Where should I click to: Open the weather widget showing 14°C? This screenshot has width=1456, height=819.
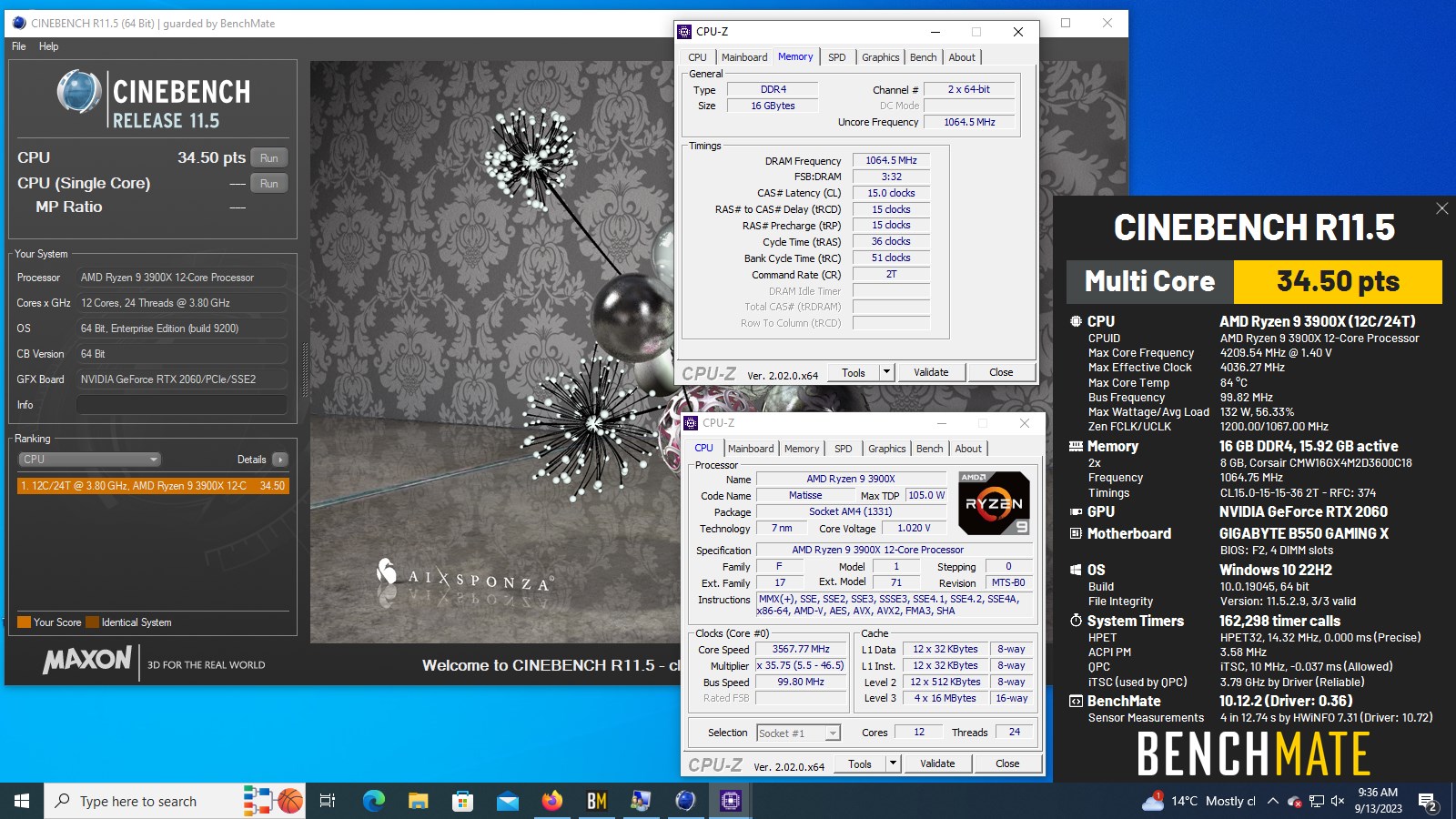[x=1198, y=801]
